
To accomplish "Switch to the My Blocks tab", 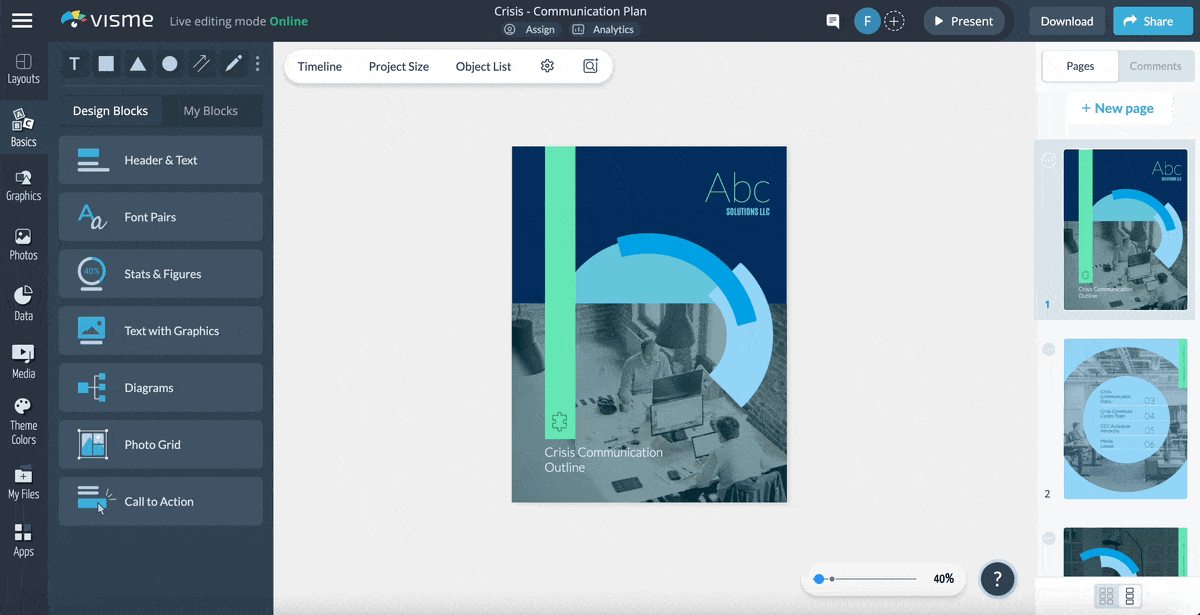I will [x=212, y=110].
